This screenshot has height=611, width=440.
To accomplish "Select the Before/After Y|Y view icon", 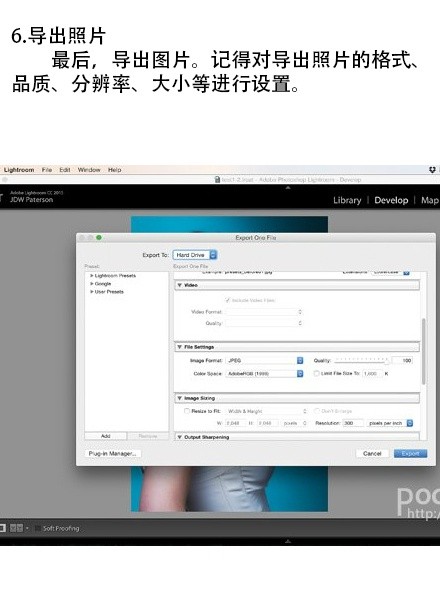I will (x=16, y=528).
